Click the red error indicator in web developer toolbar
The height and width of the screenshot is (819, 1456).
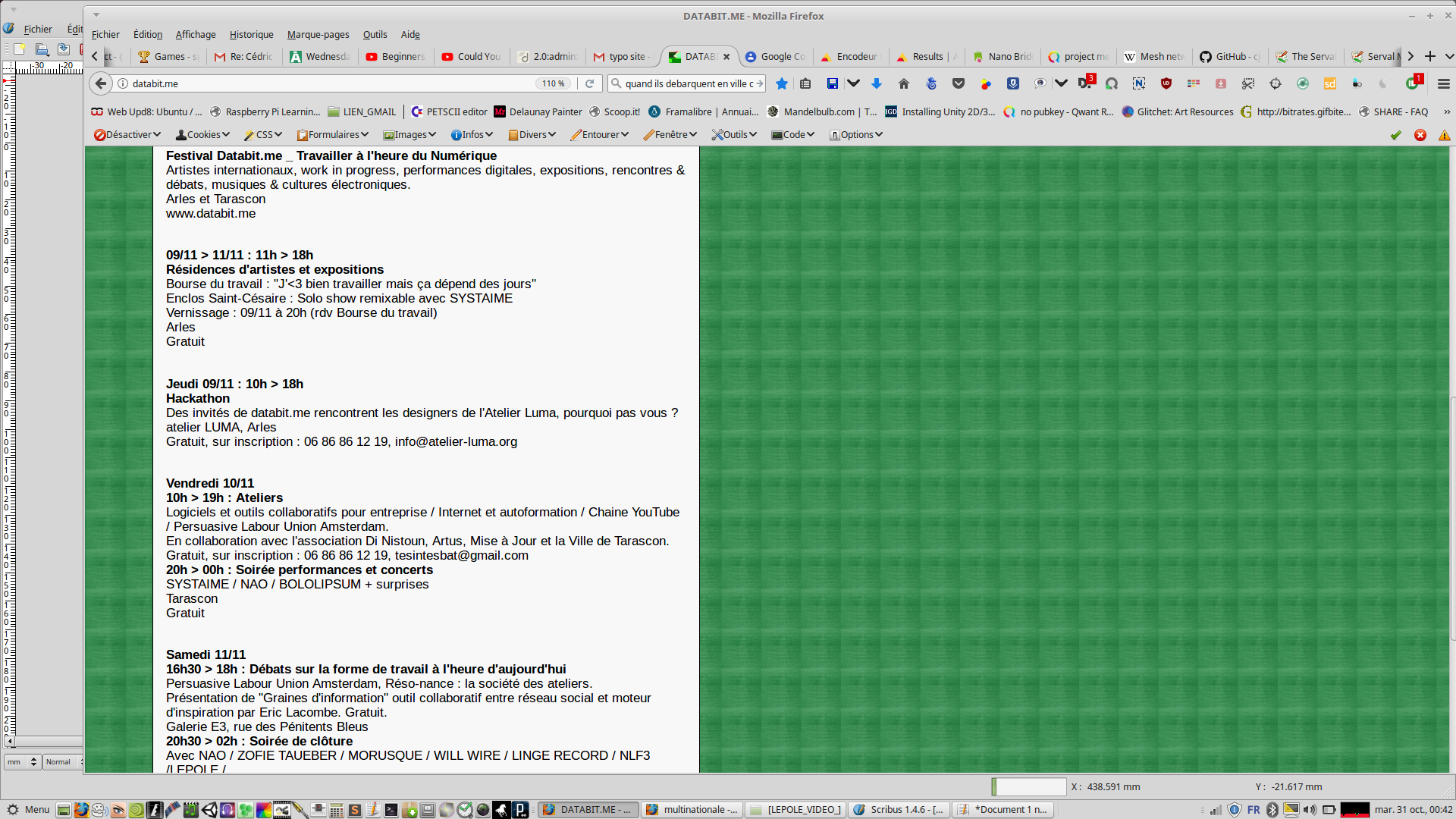pos(1420,135)
